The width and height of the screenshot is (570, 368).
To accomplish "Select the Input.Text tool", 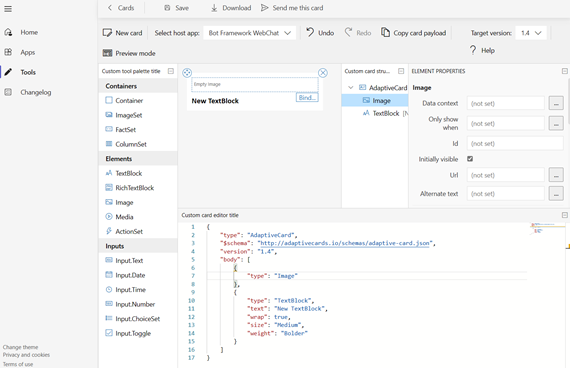I will [124, 261].
